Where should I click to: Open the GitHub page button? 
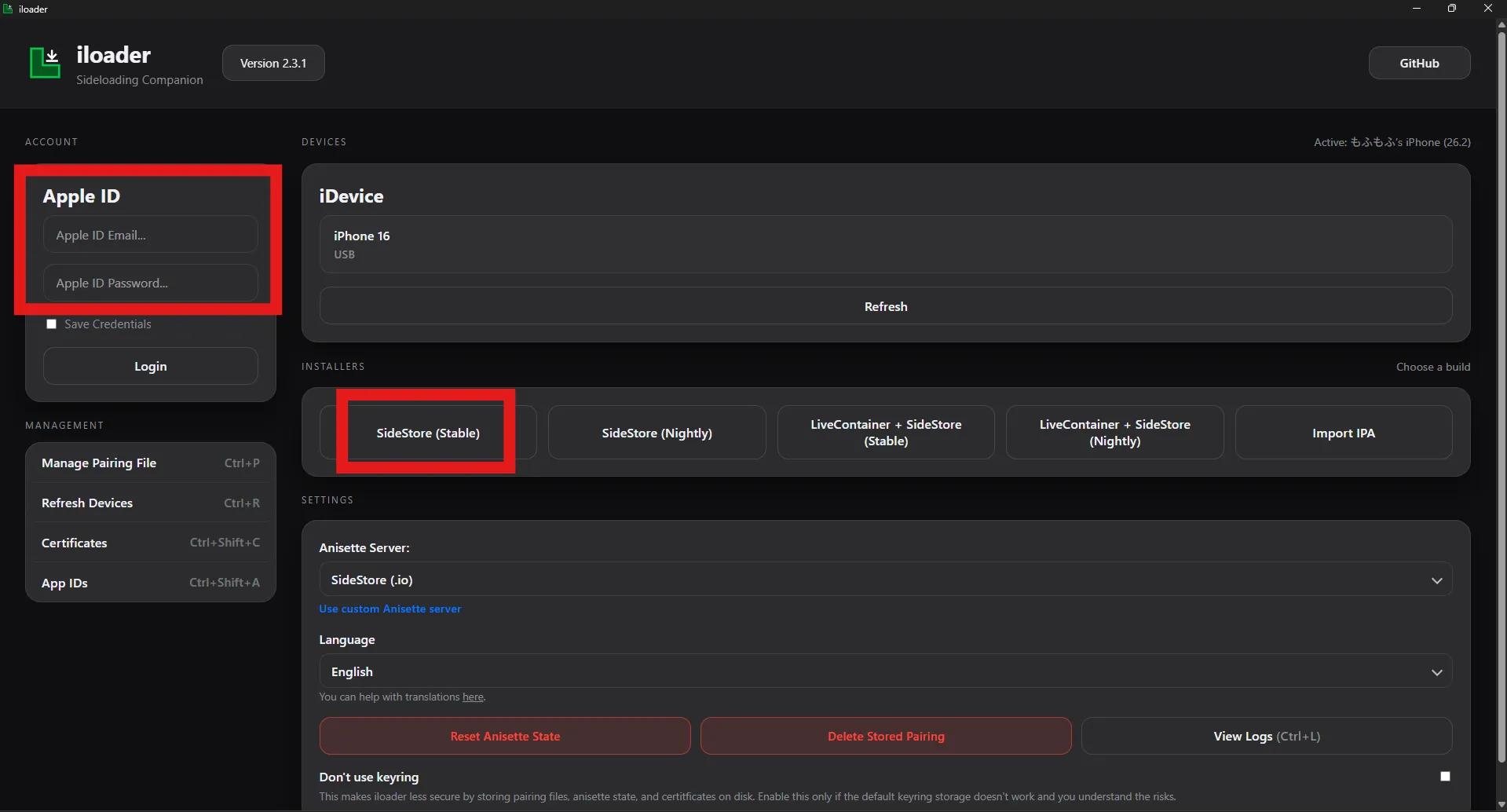(x=1419, y=63)
